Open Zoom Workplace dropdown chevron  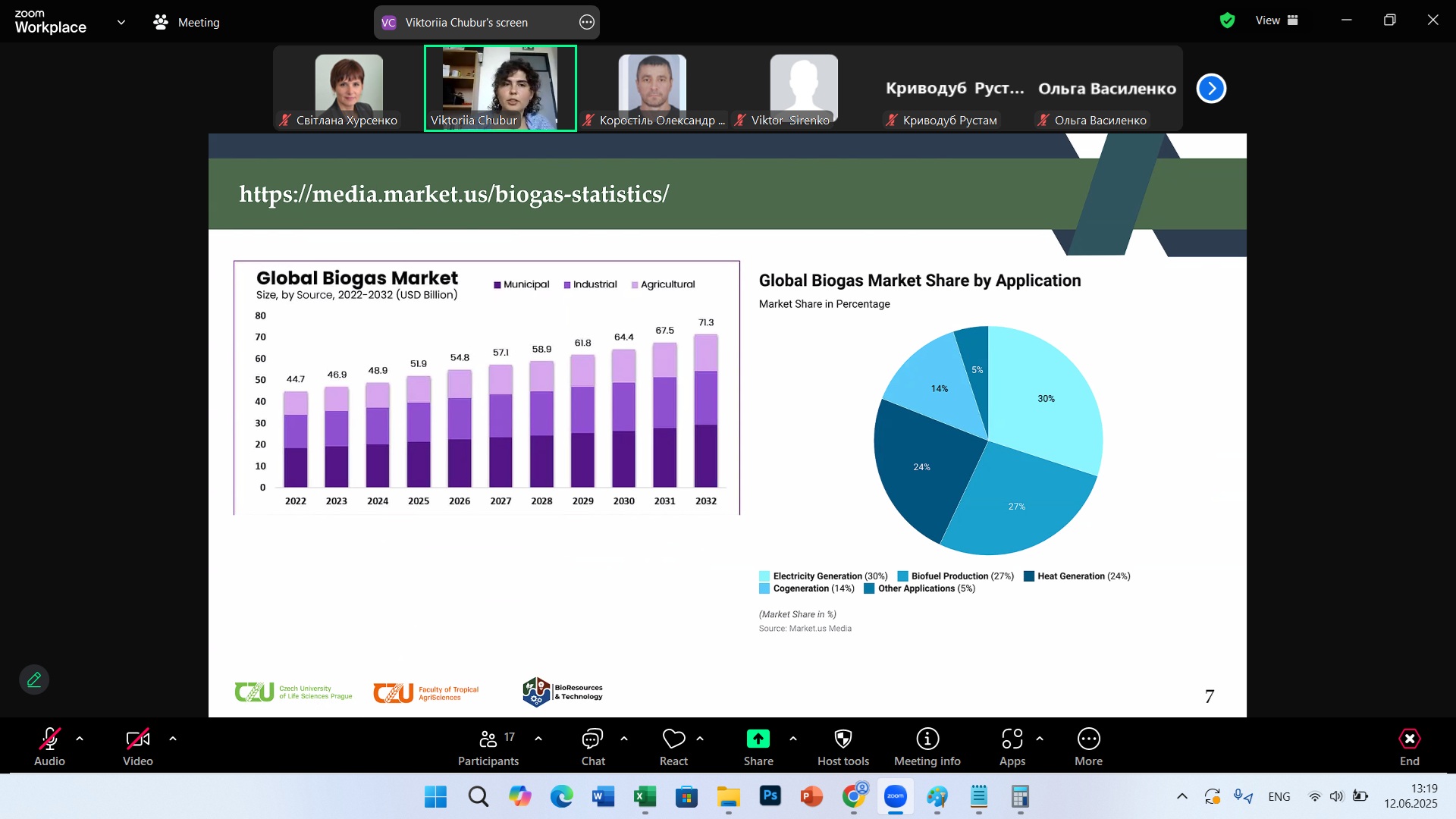[x=121, y=22]
